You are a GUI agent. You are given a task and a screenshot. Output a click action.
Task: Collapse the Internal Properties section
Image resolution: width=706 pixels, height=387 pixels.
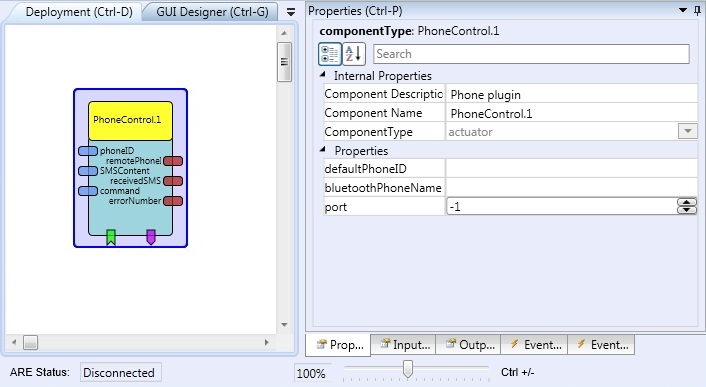click(x=322, y=75)
